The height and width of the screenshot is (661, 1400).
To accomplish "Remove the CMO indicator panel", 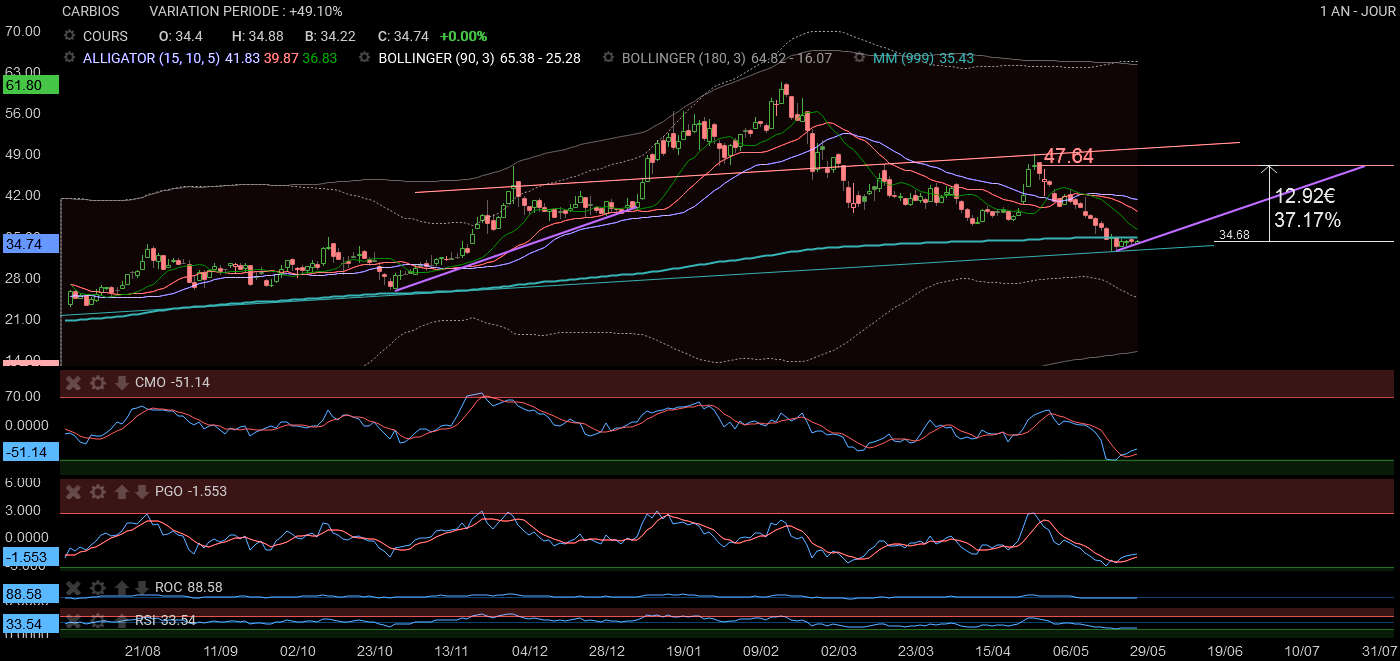I will tap(73, 382).
